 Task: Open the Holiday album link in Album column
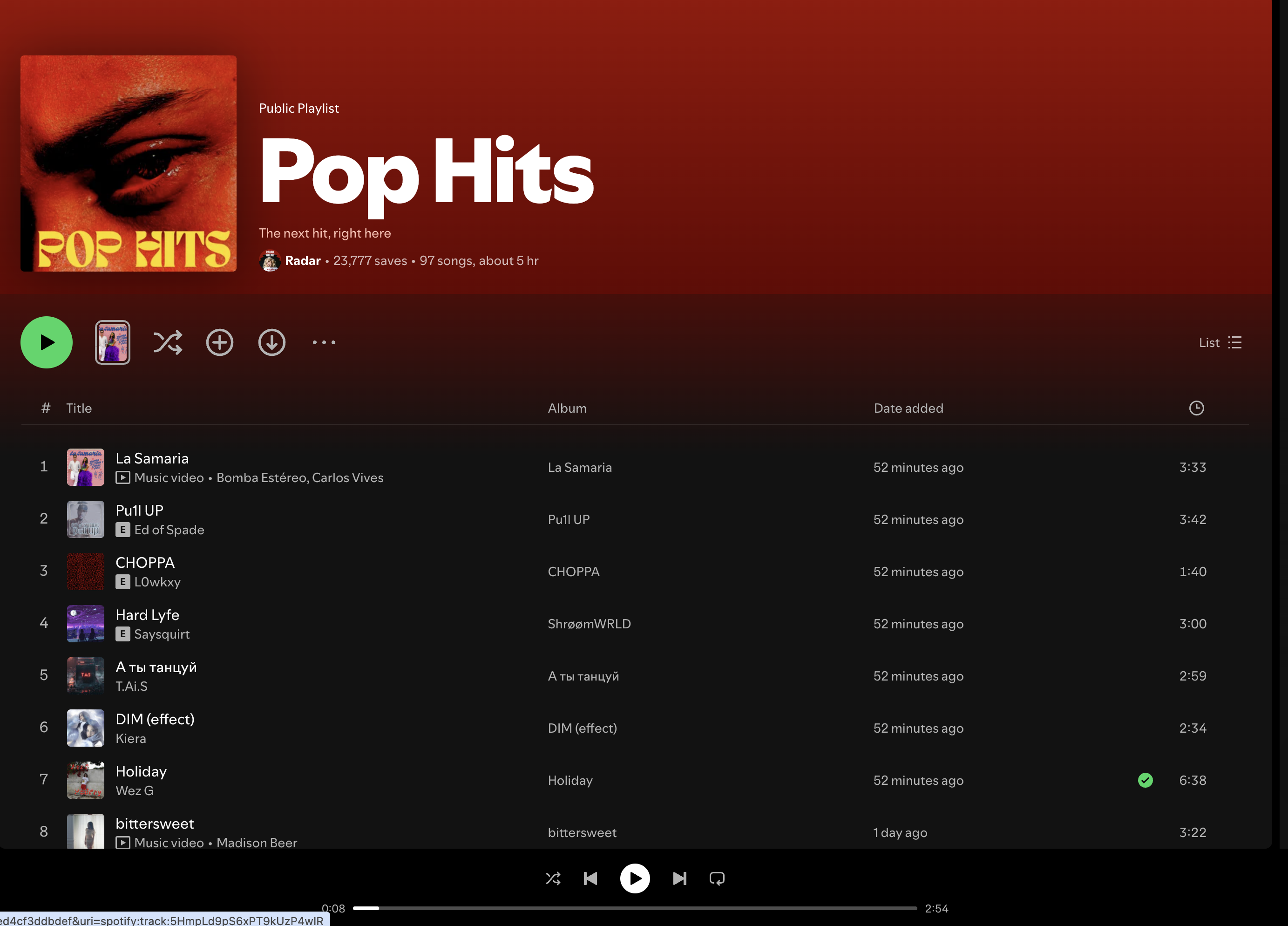tap(570, 781)
